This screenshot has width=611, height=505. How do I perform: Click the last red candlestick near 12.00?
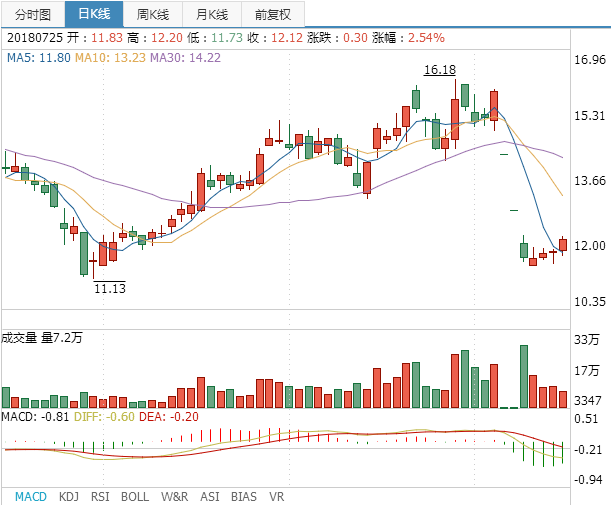click(563, 245)
